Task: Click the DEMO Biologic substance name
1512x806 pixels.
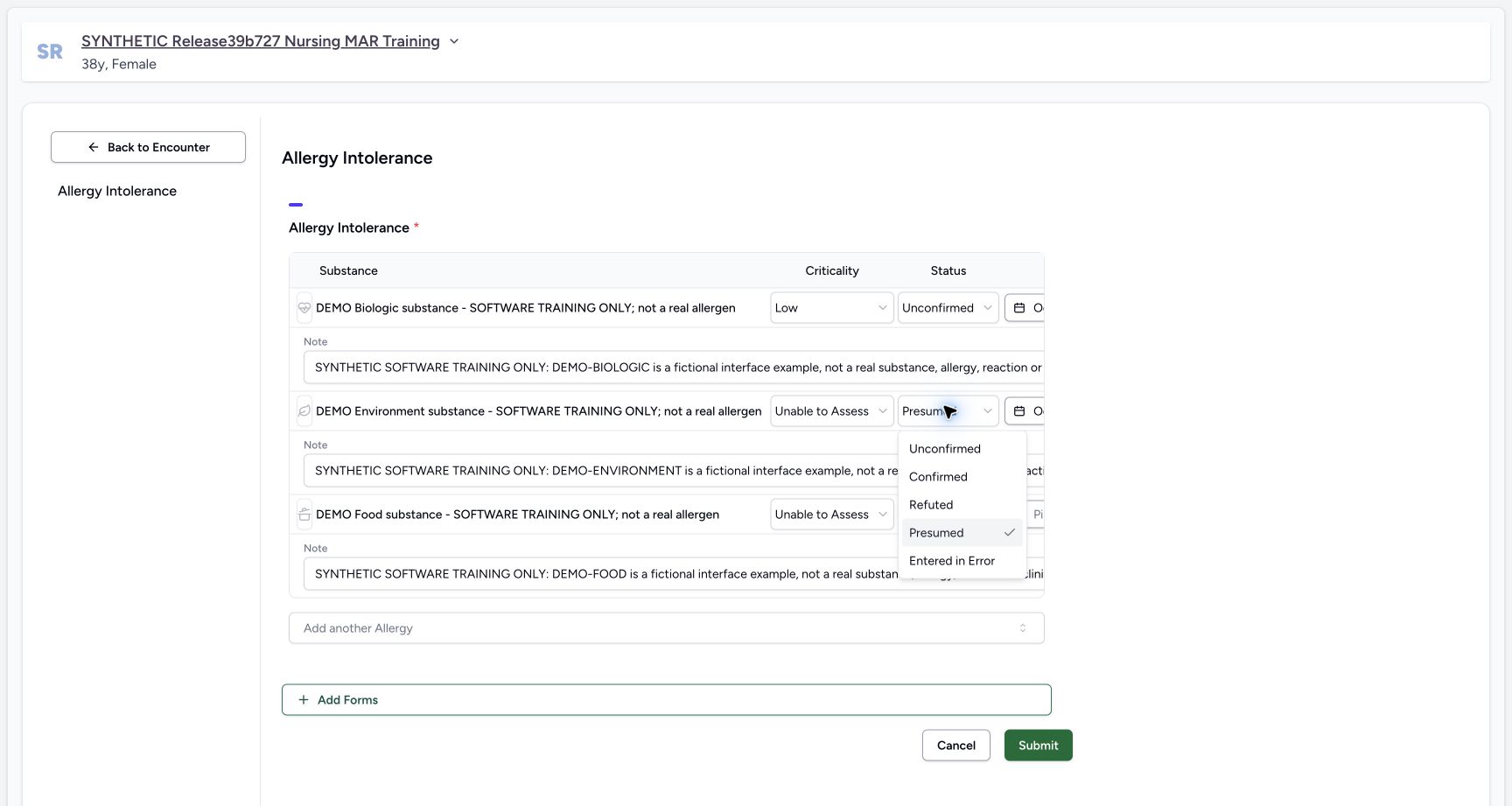Action: [526, 308]
